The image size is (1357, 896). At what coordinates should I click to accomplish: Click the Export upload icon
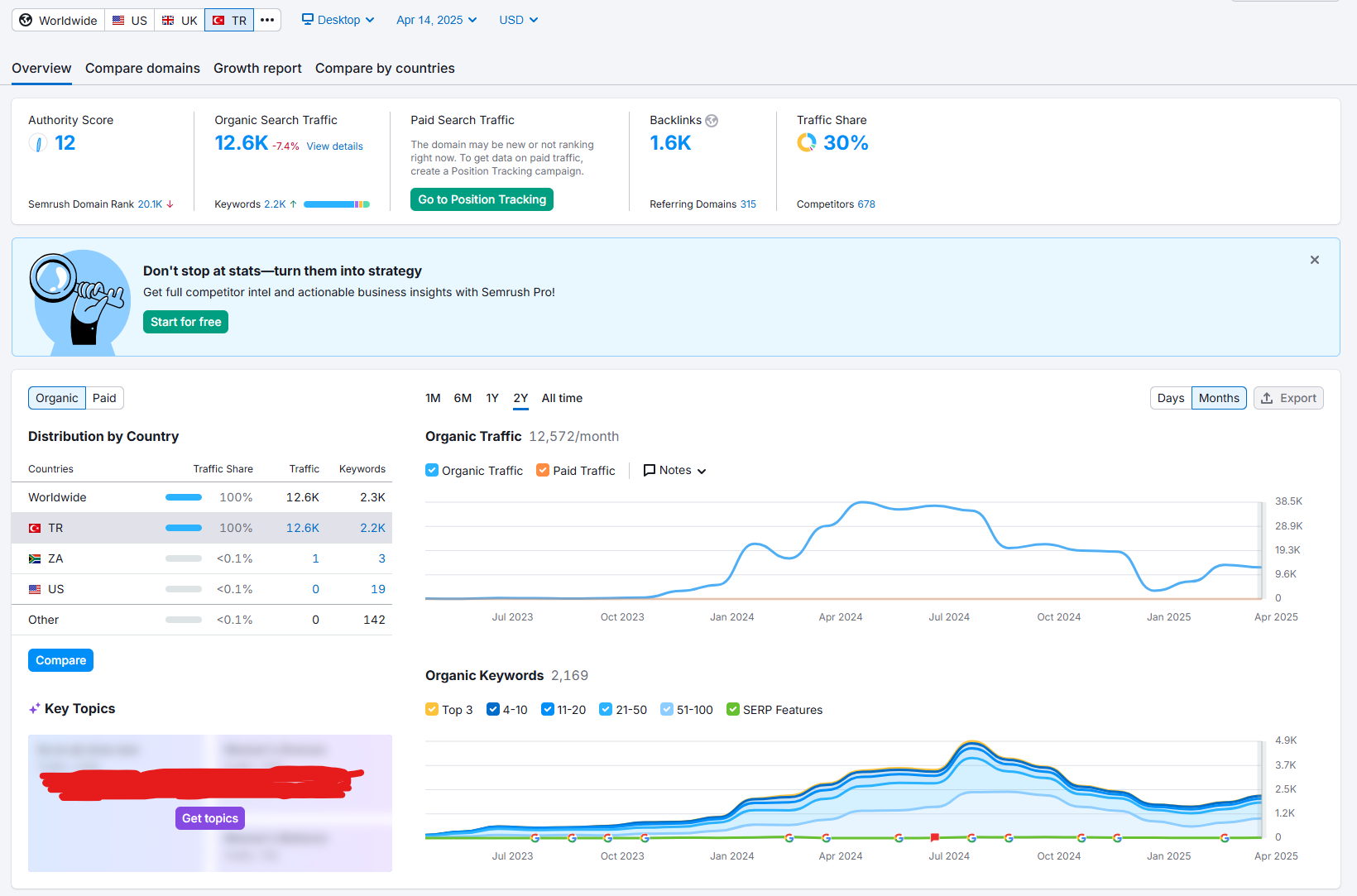pyautogui.click(x=1267, y=398)
